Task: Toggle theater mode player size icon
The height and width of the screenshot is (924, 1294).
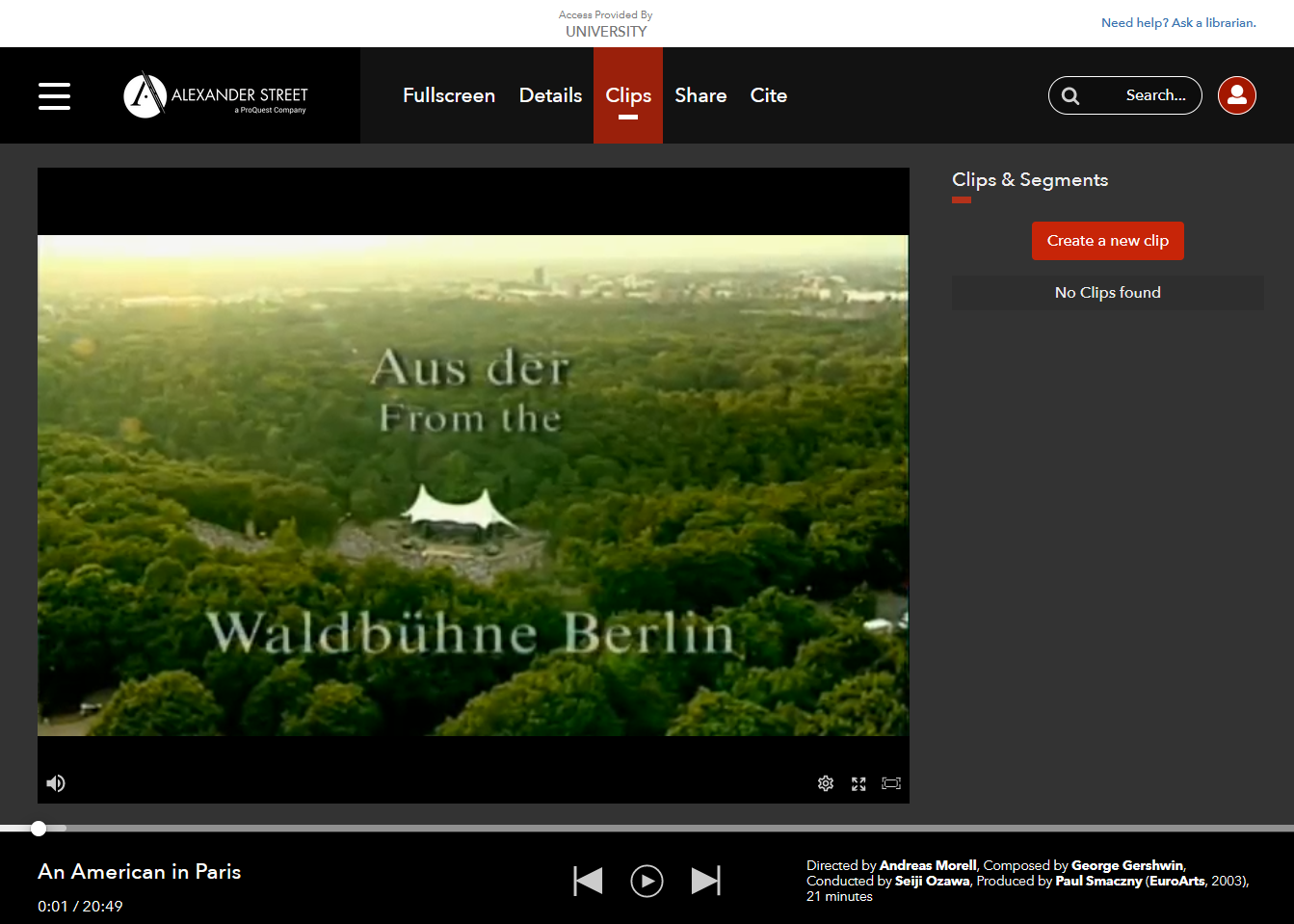Action: point(891,783)
